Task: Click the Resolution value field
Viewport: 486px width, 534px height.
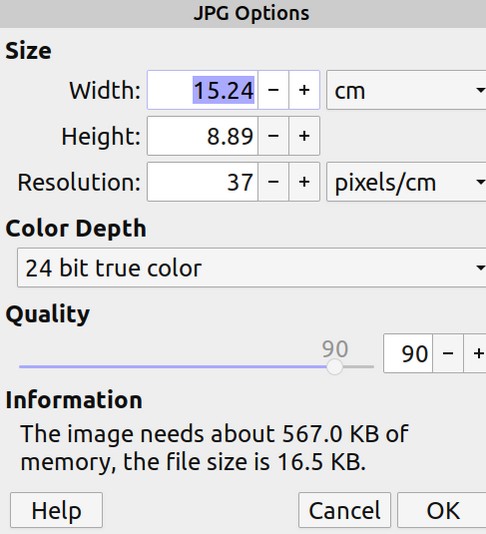Action: pyautogui.click(x=203, y=182)
